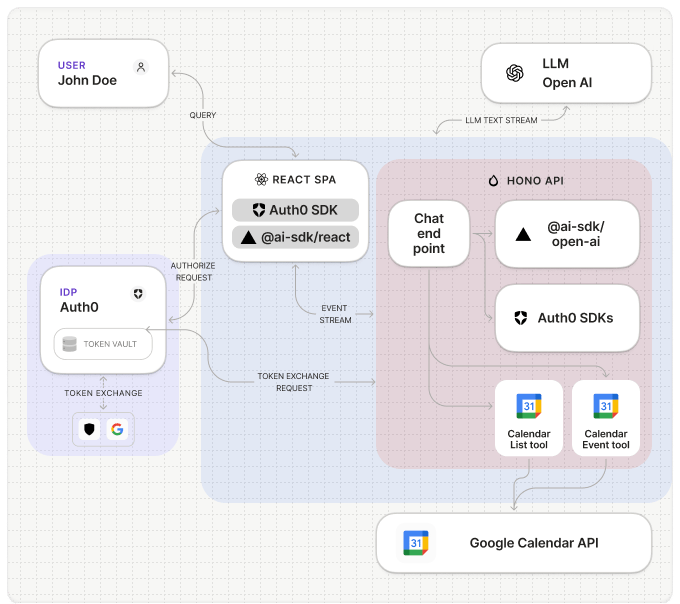
Task: Select the @ai-sdk/react row
Action: point(295,237)
